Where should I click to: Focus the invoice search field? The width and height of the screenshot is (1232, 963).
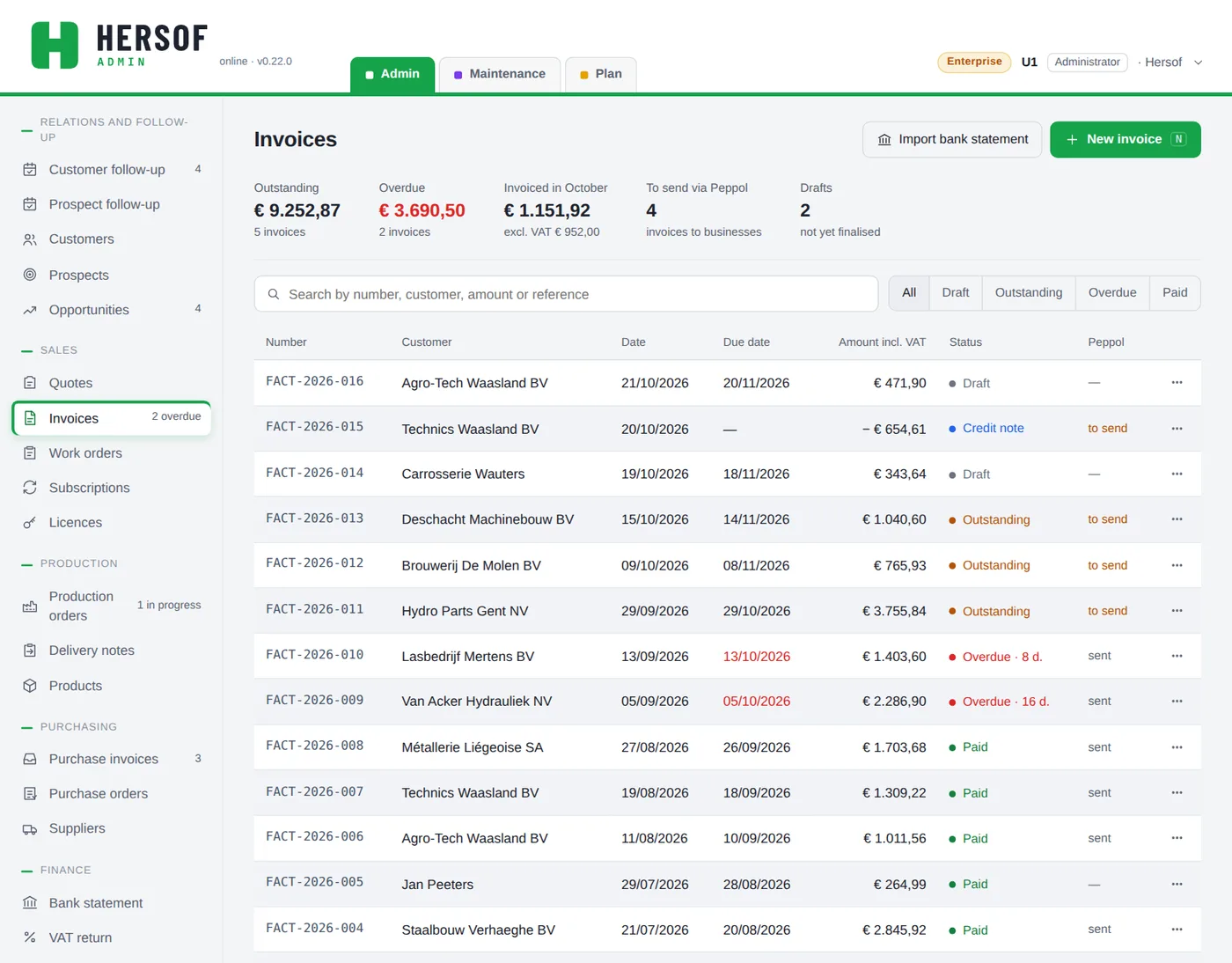click(x=566, y=294)
